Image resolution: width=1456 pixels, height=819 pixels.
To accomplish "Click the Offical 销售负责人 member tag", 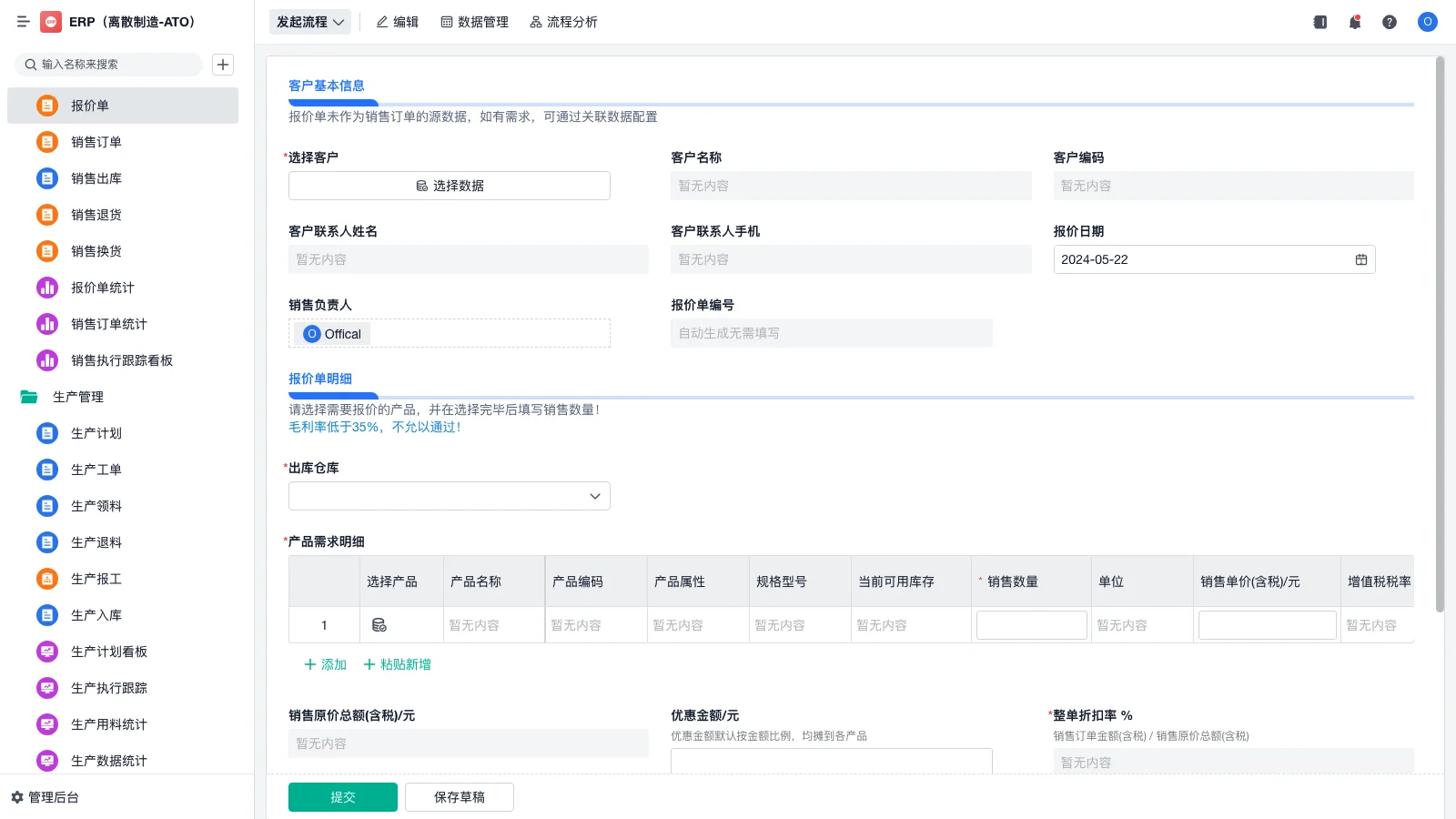I will click(333, 334).
